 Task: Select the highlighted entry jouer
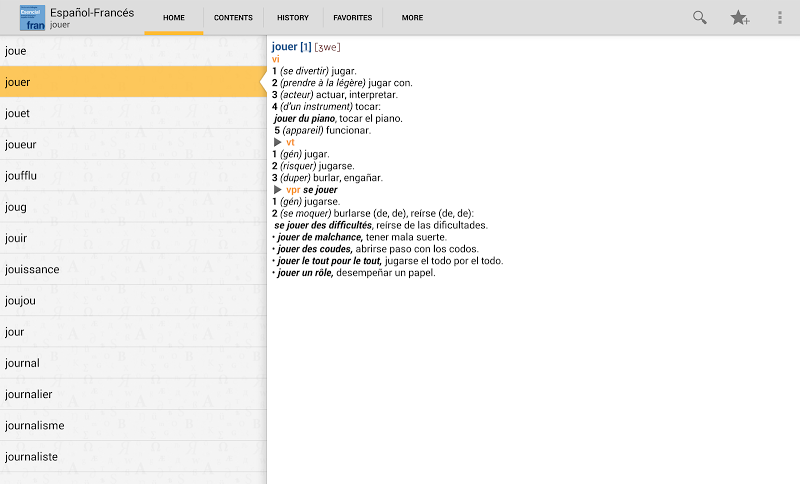[133, 82]
